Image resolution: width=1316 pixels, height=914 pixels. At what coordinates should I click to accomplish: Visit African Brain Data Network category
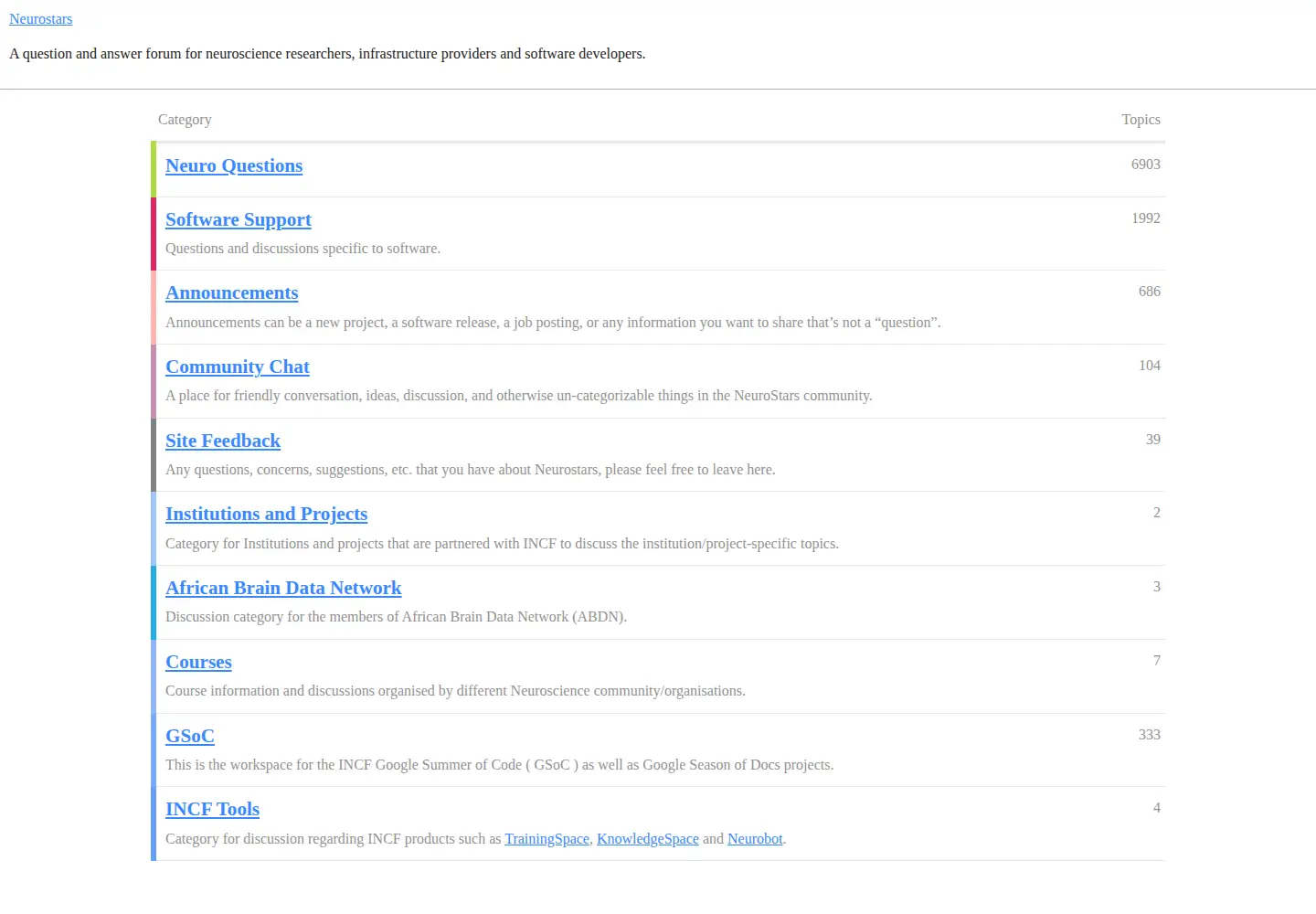[x=283, y=588]
